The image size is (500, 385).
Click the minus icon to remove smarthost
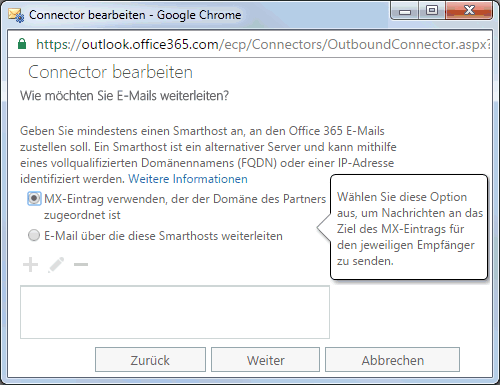(x=81, y=265)
